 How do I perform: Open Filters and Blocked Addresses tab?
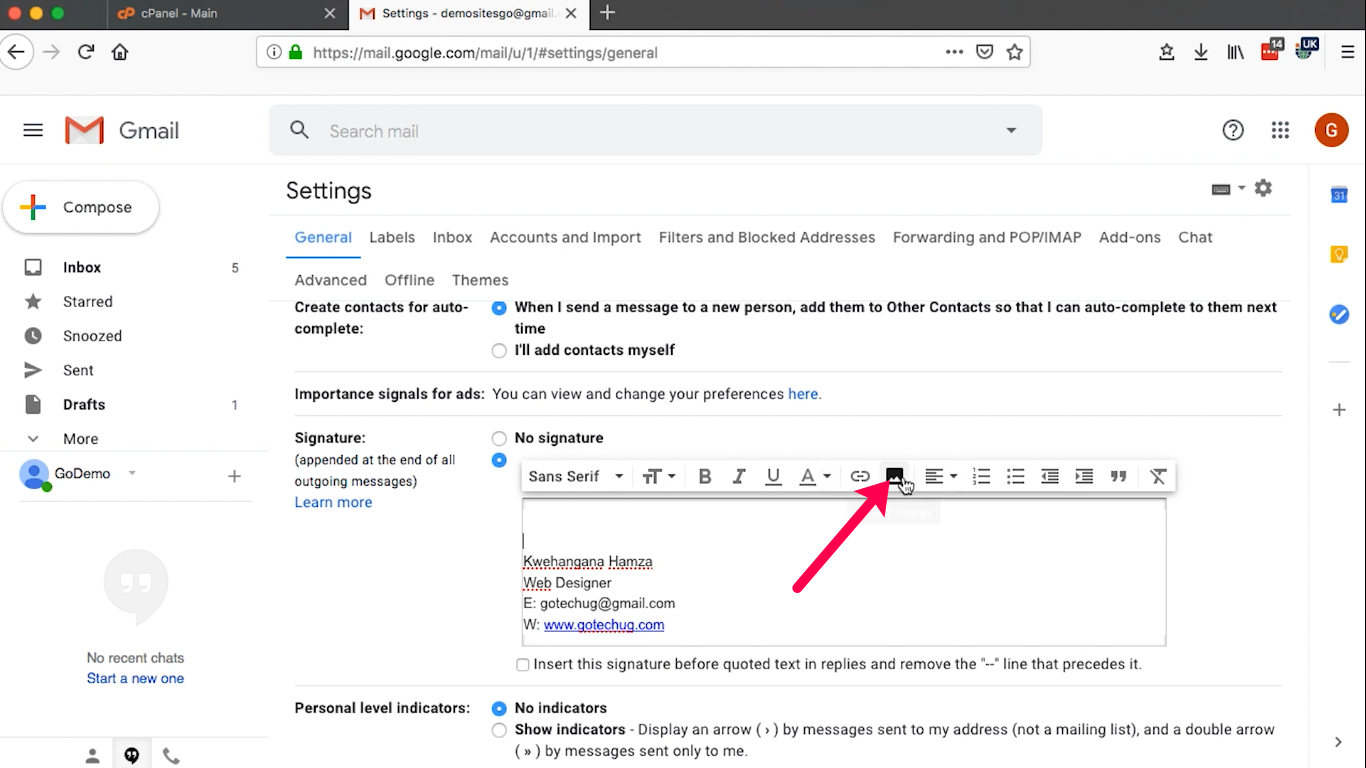767,237
